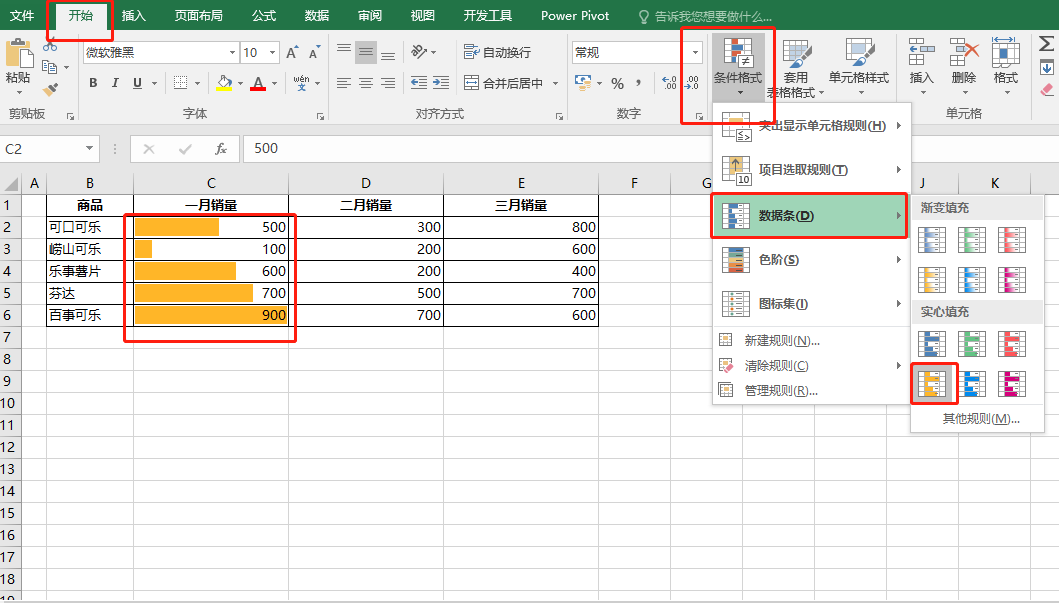Toggle 自动换行 wrap text
1059x603 pixels.
(x=497, y=52)
